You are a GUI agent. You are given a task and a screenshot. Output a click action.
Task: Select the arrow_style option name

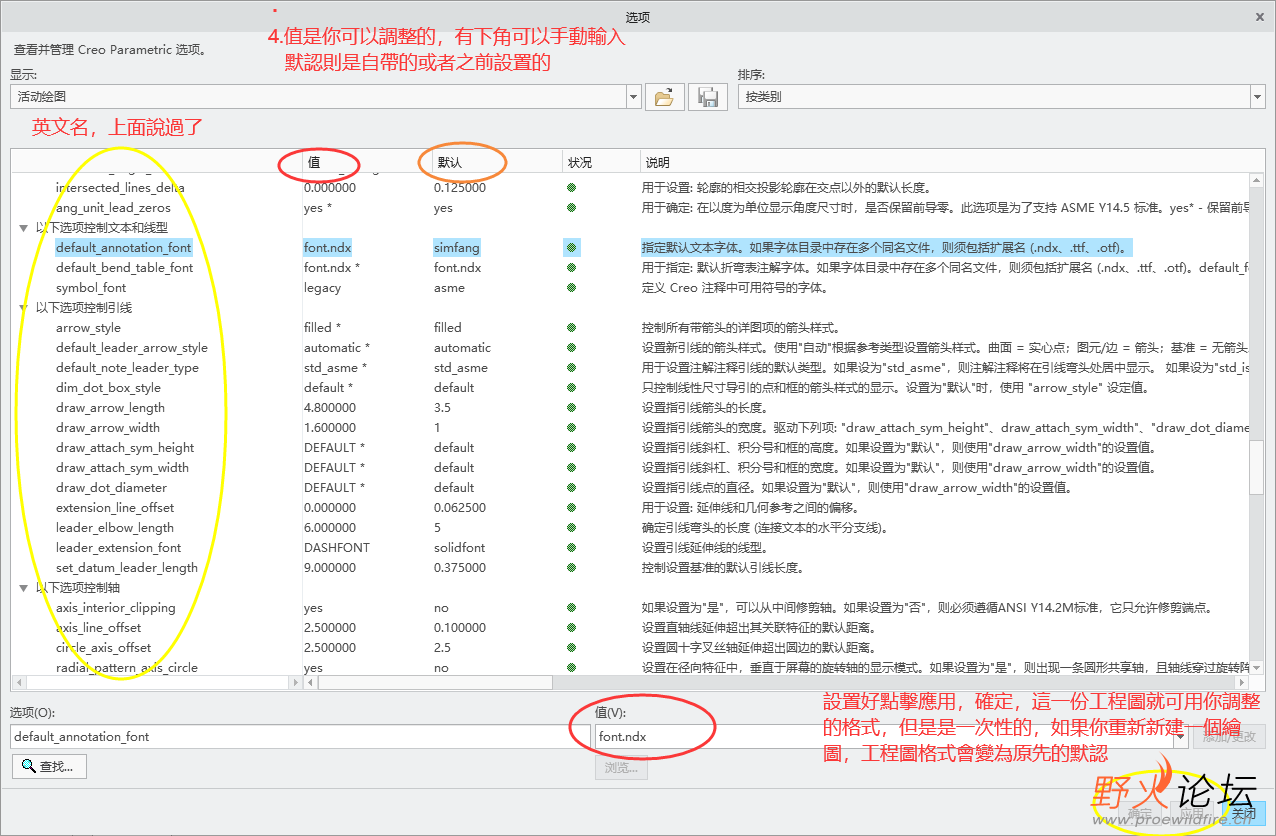click(88, 328)
